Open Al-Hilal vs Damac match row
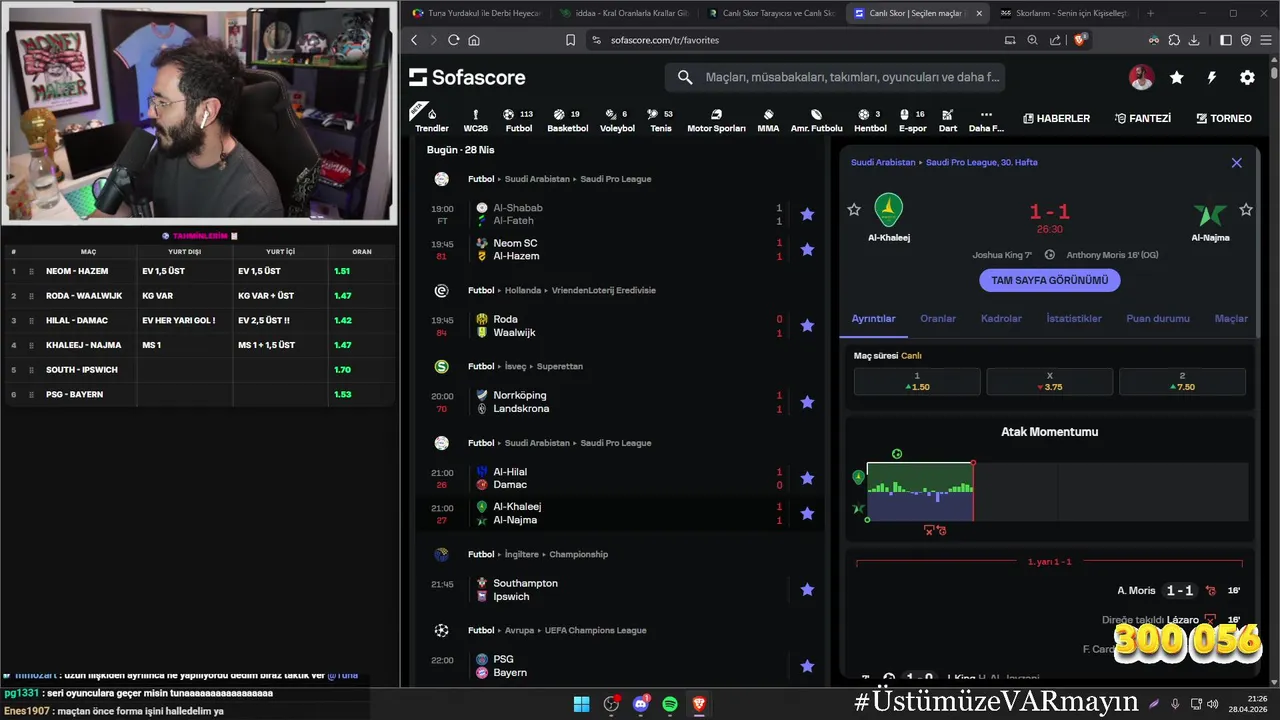The height and width of the screenshot is (720, 1280). coord(622,478)
